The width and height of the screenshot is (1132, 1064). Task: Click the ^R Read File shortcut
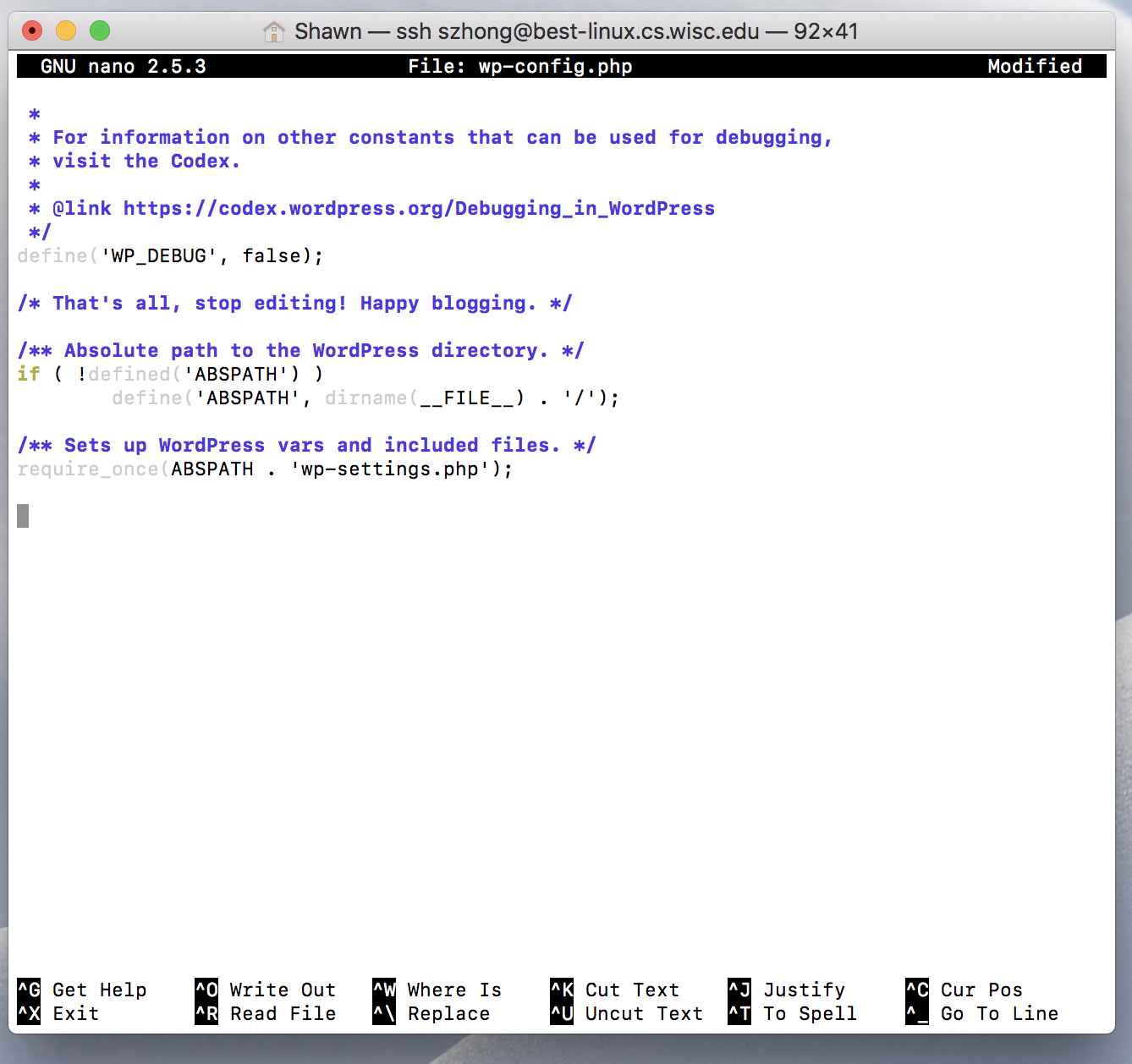coord(266,1013)
